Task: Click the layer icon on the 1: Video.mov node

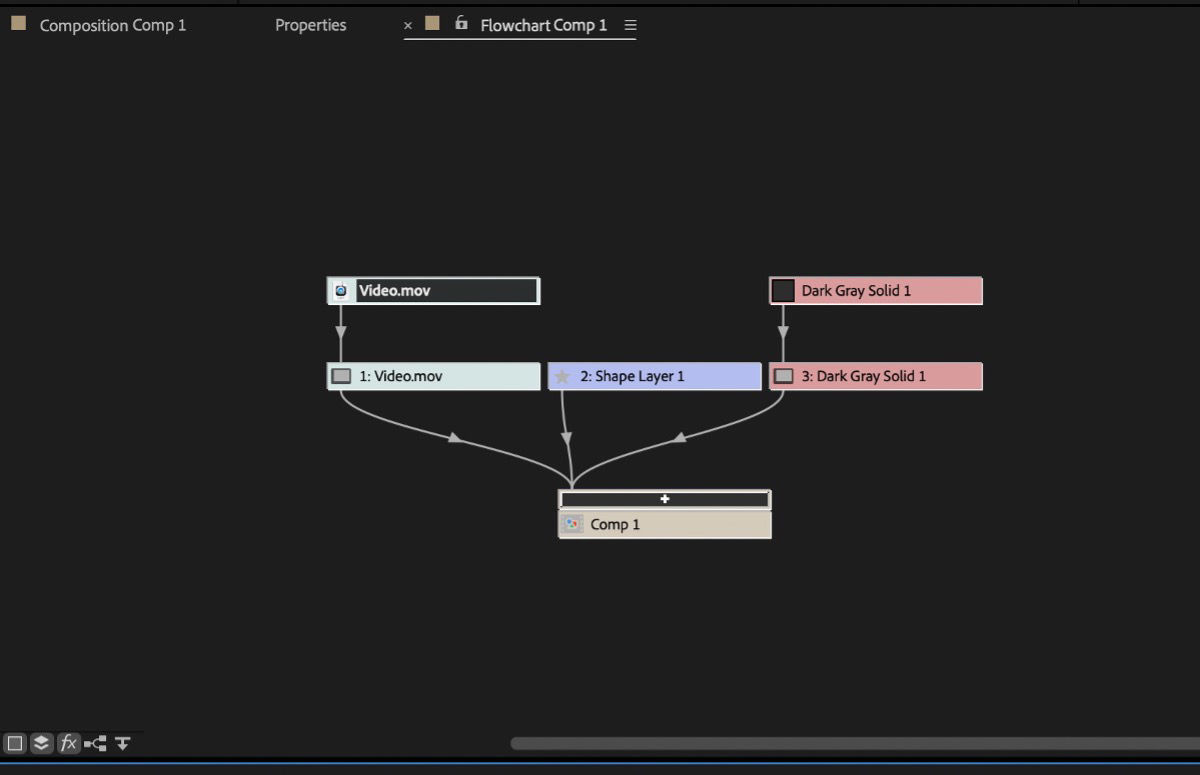Action: [340, 375]
